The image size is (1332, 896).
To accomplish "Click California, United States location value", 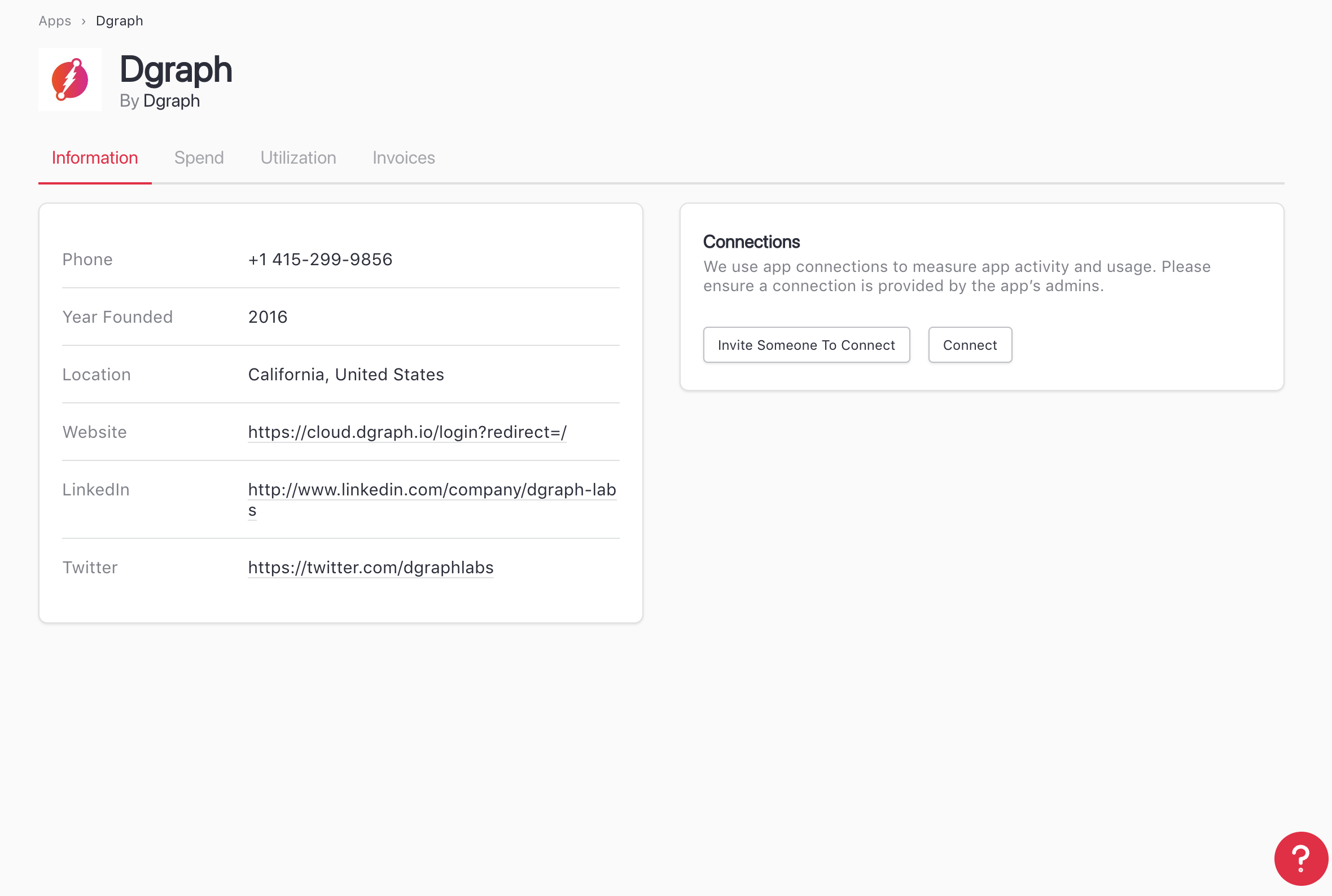I will pyautogui.click(x=346, y=374).
